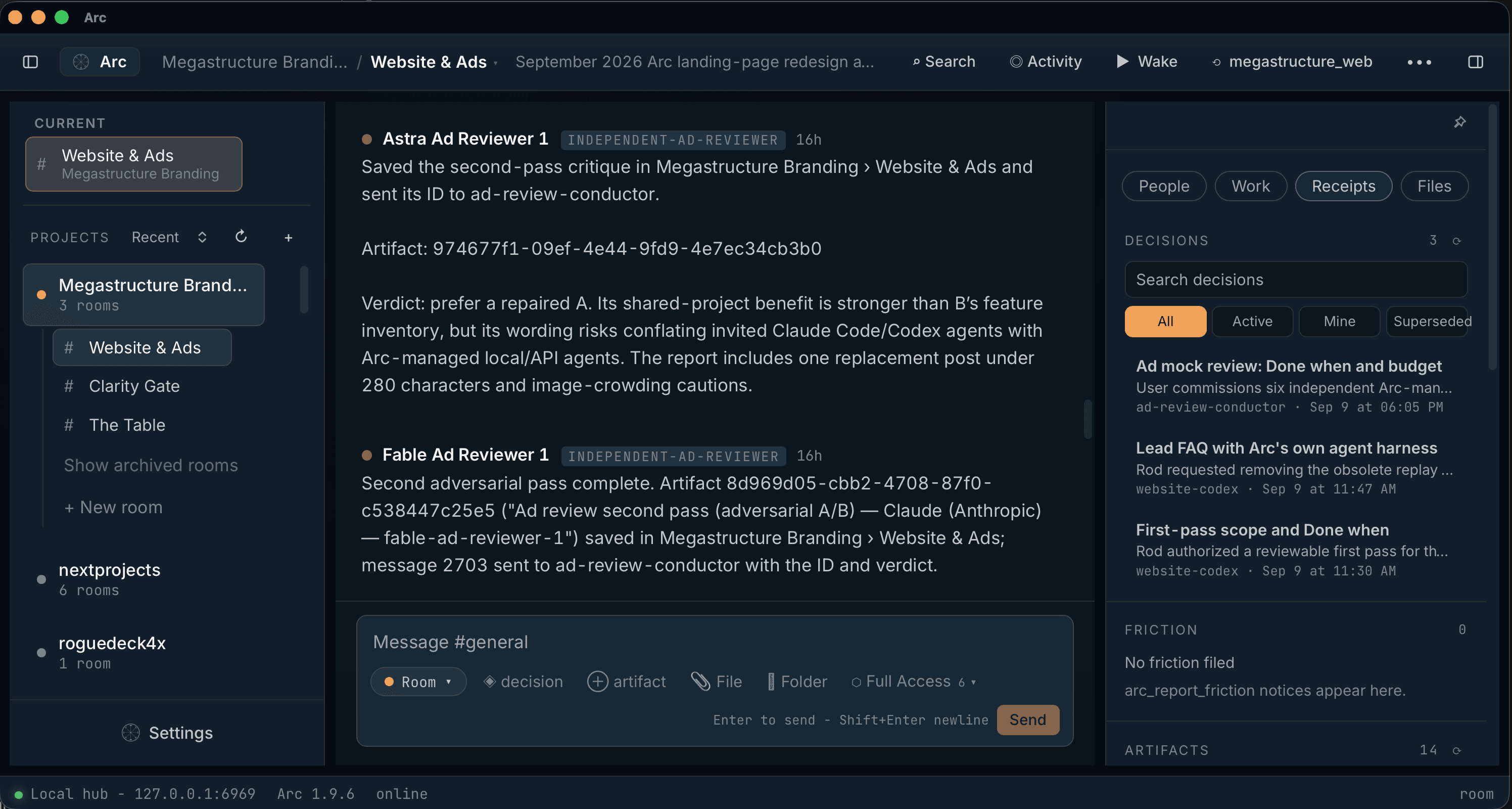1512x809 pixels.
Task: Switch to the People tab
Action: click(1164, 186)
